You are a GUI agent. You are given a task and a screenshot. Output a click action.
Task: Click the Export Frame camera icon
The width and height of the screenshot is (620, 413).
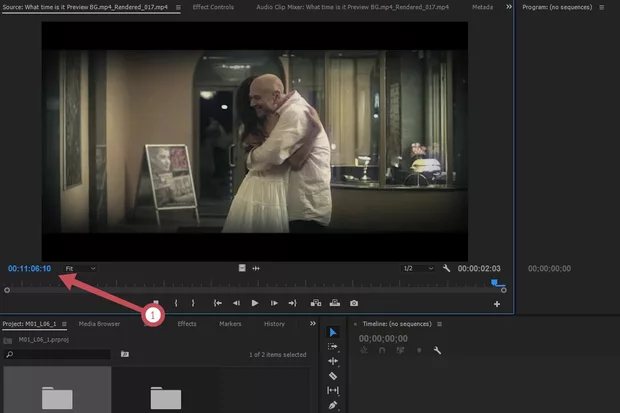click(354, 303)
